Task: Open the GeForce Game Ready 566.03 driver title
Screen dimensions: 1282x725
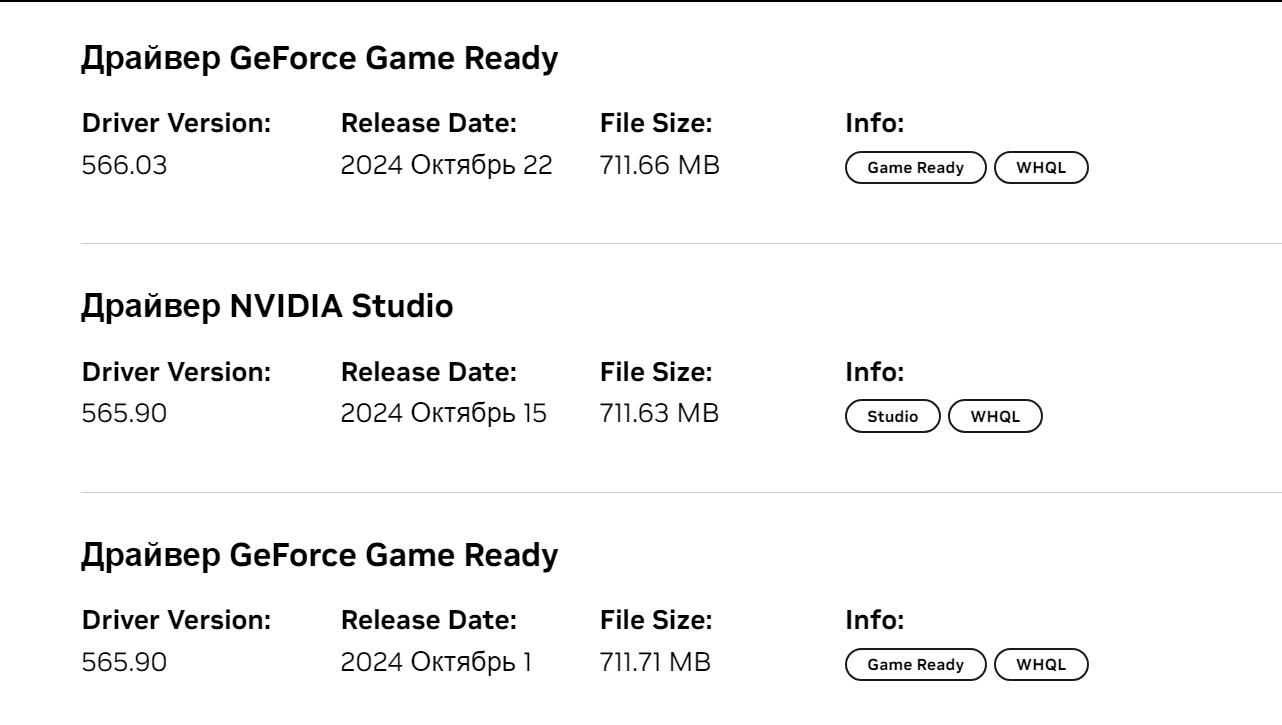Action: 318,59
